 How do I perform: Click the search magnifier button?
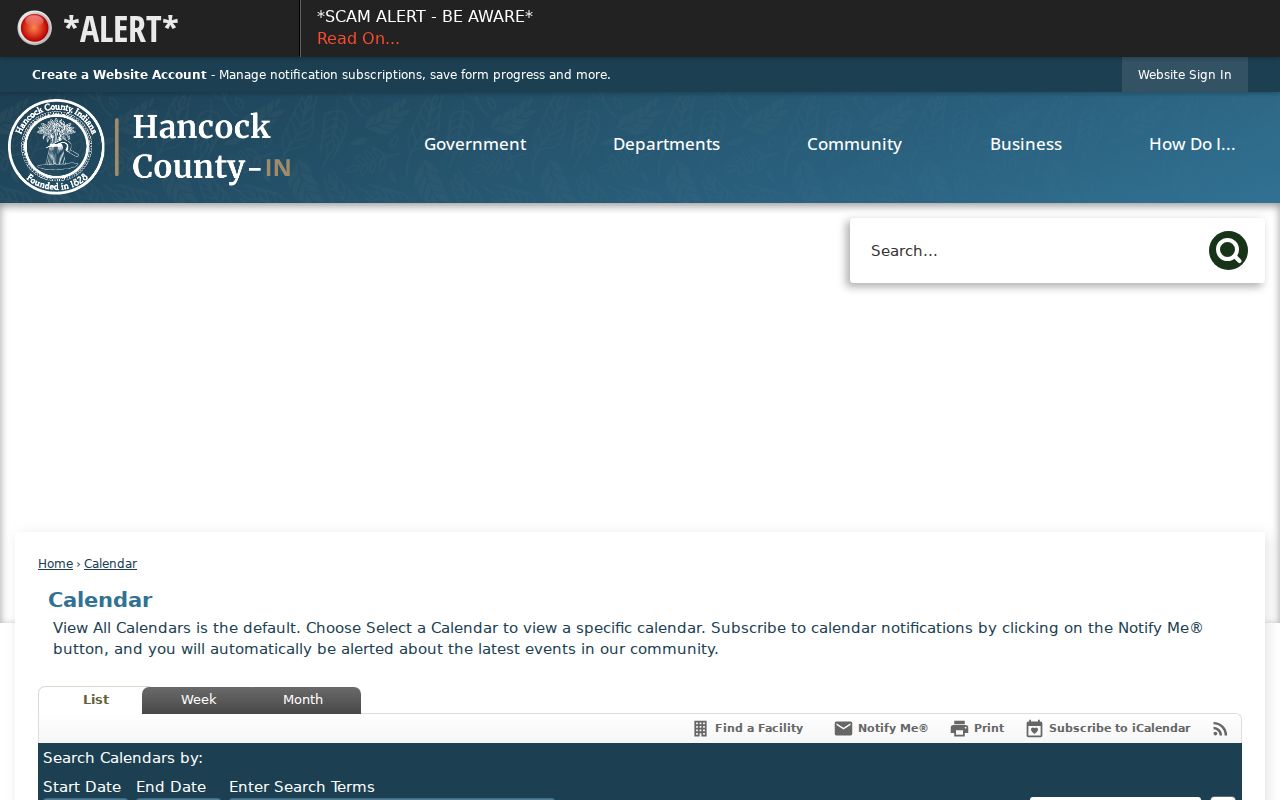pyautogui.click(x=1228, y=251)
